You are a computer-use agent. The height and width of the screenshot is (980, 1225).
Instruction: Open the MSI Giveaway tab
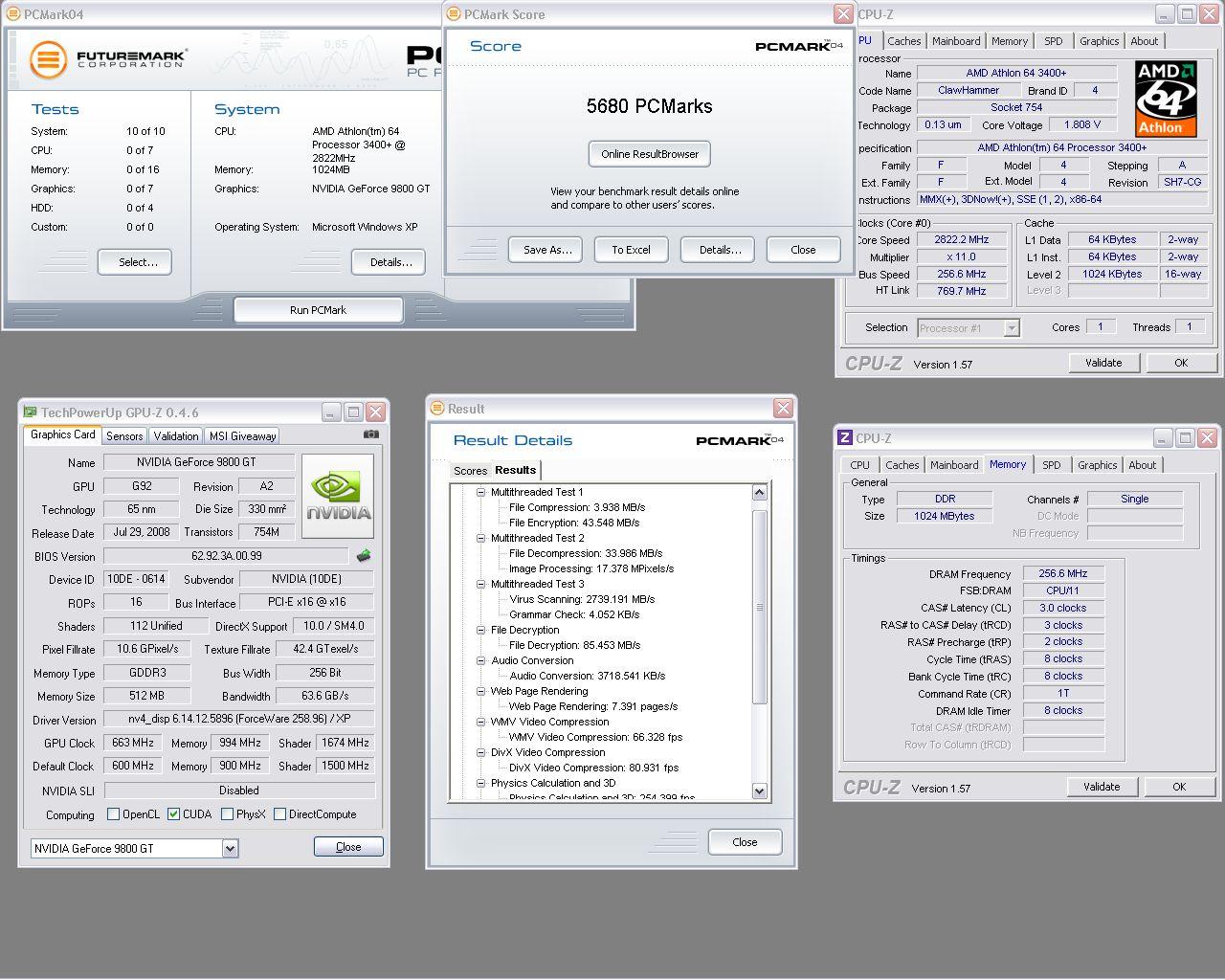(242, 435)
